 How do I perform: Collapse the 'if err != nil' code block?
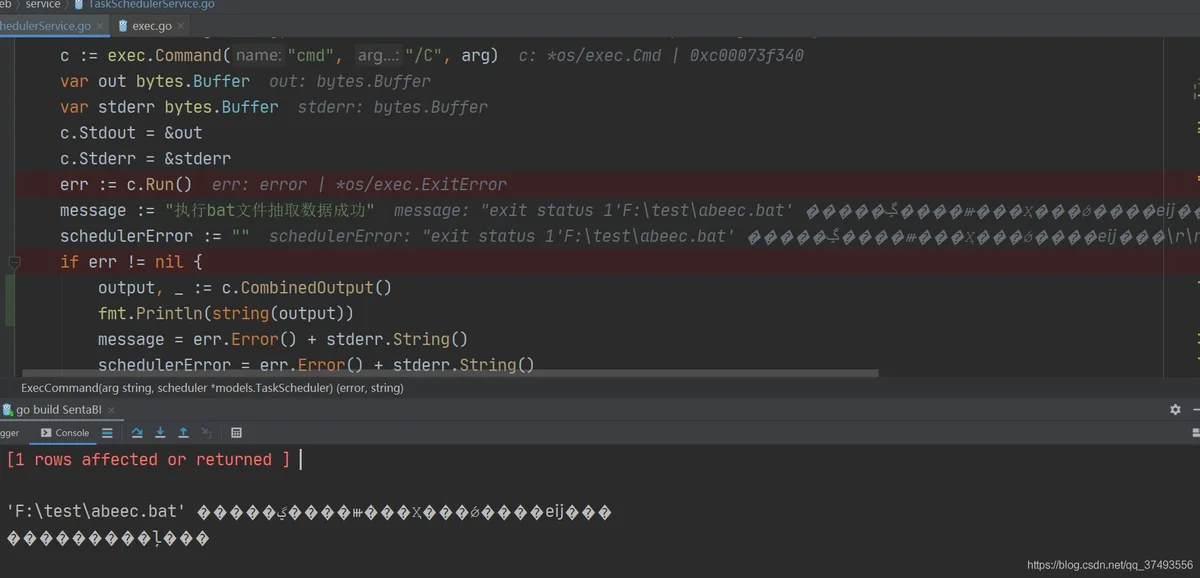pyautogui.click(x=14, y=262)
